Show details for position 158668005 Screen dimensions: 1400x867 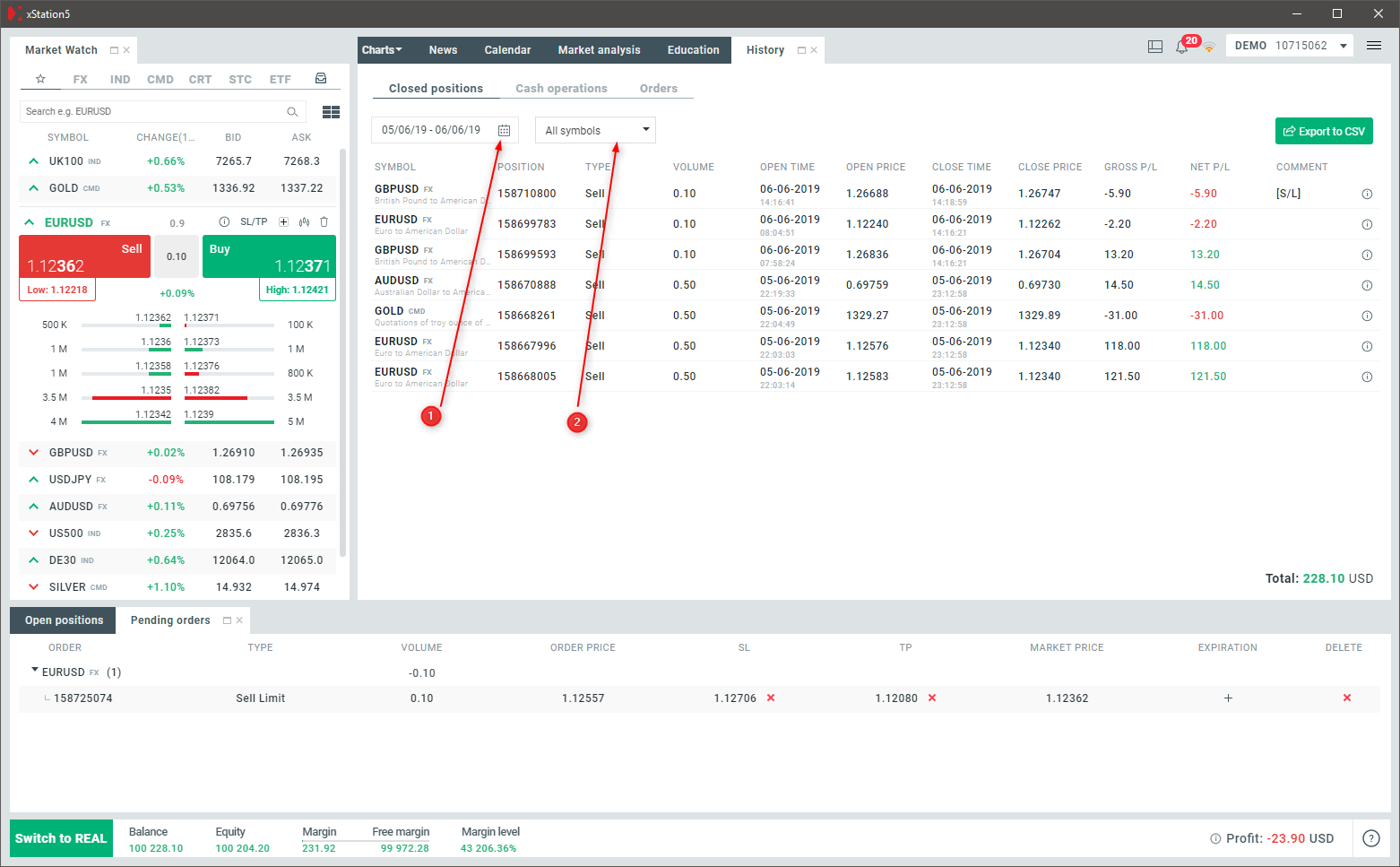tap(1367, 377)
